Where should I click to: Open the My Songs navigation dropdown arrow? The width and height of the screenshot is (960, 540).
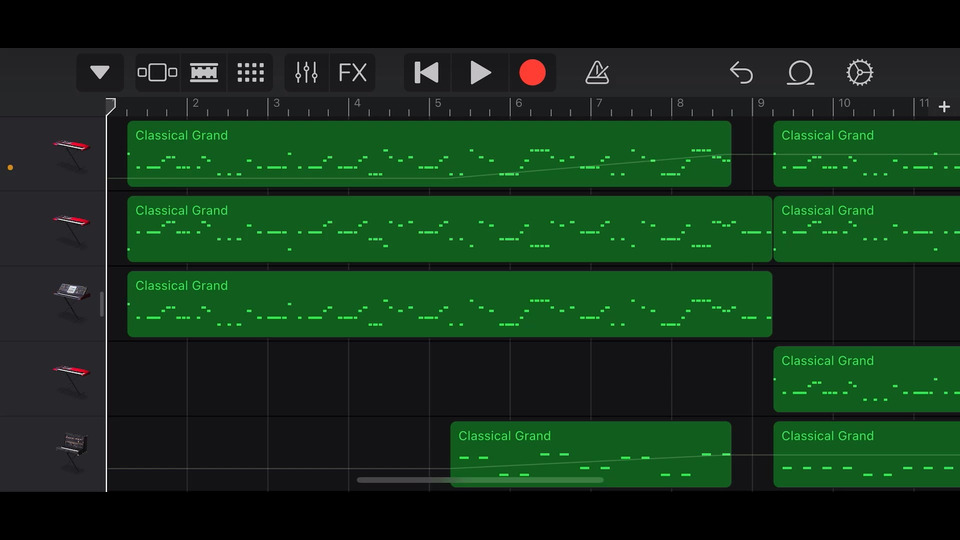coord(100,73)
